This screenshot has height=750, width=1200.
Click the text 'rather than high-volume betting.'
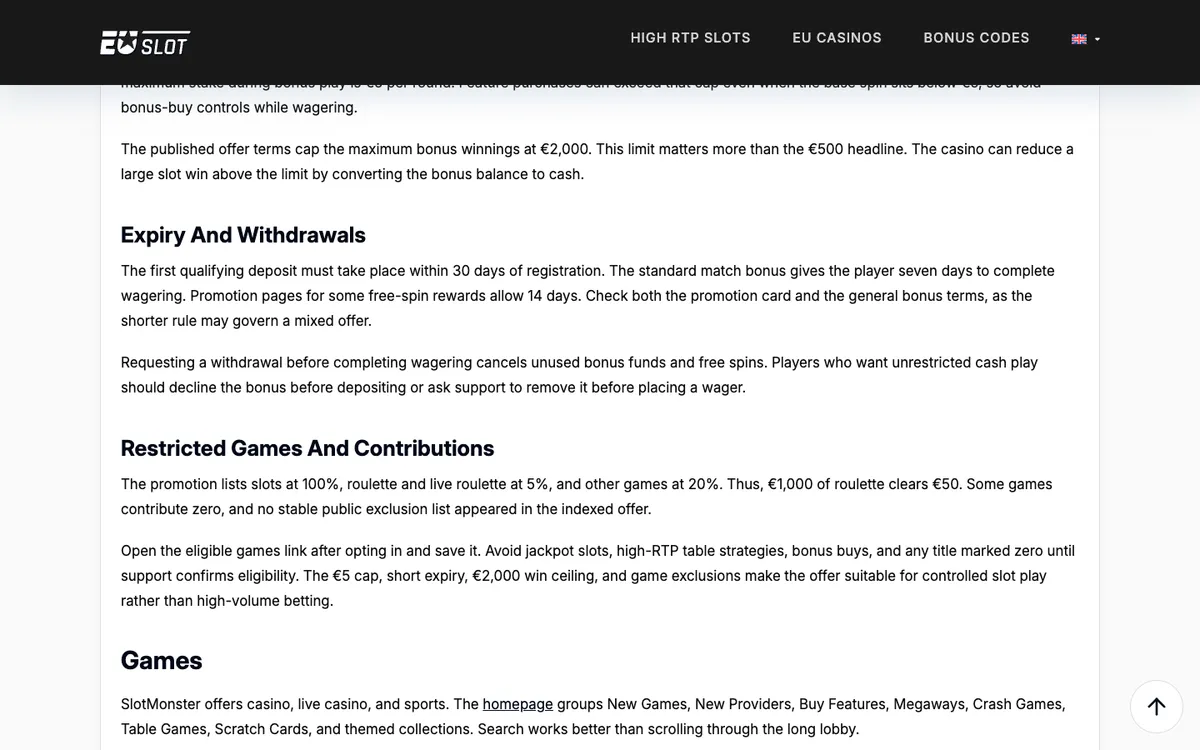click(227, 601)
